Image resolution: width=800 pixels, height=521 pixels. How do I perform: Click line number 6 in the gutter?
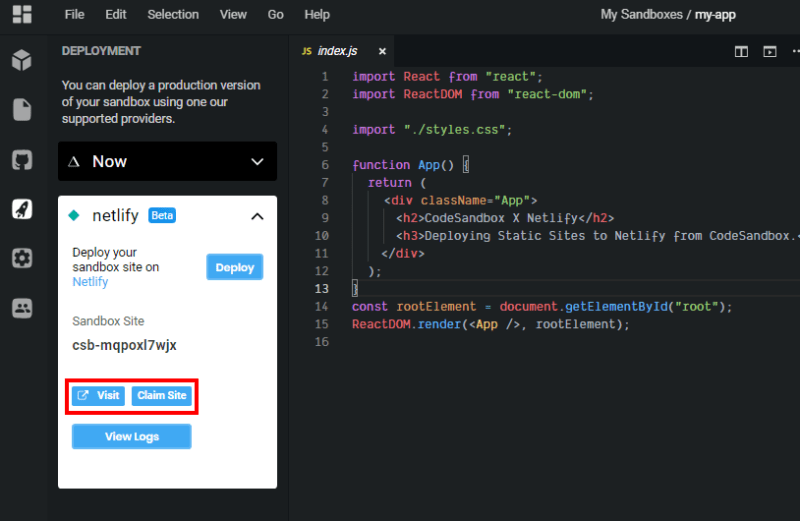[325, 165]
